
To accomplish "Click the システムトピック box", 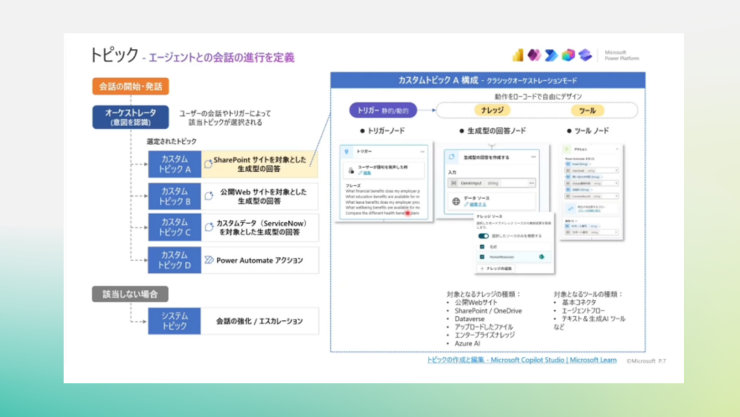I will [175, 321].
